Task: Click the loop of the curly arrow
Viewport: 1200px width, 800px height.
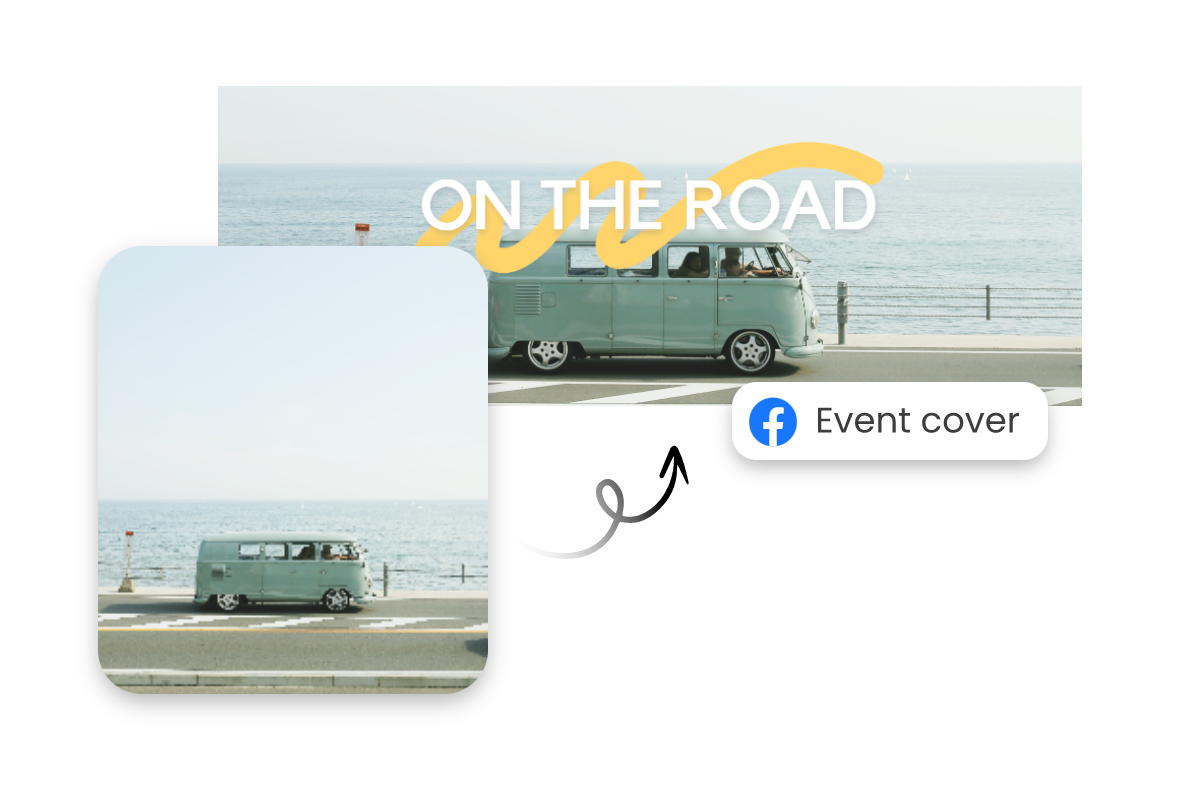Action: 610,500
